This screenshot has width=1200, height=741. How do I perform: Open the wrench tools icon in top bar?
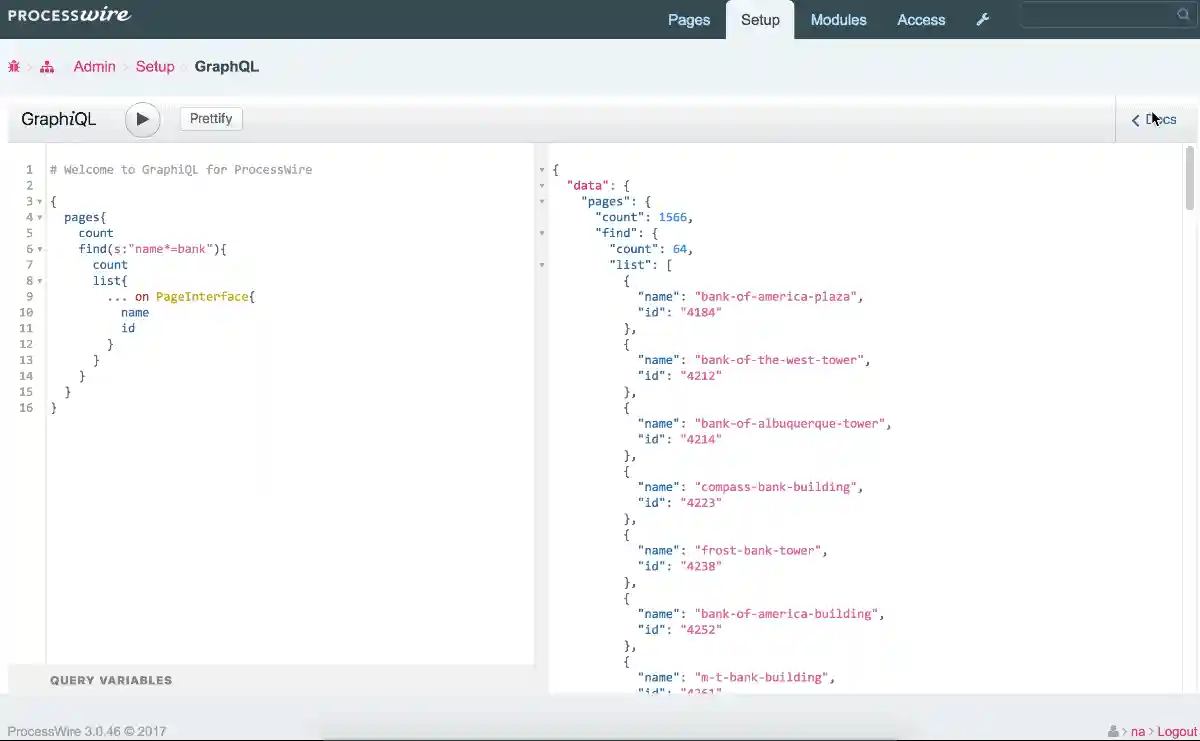(x=982, y=19)
